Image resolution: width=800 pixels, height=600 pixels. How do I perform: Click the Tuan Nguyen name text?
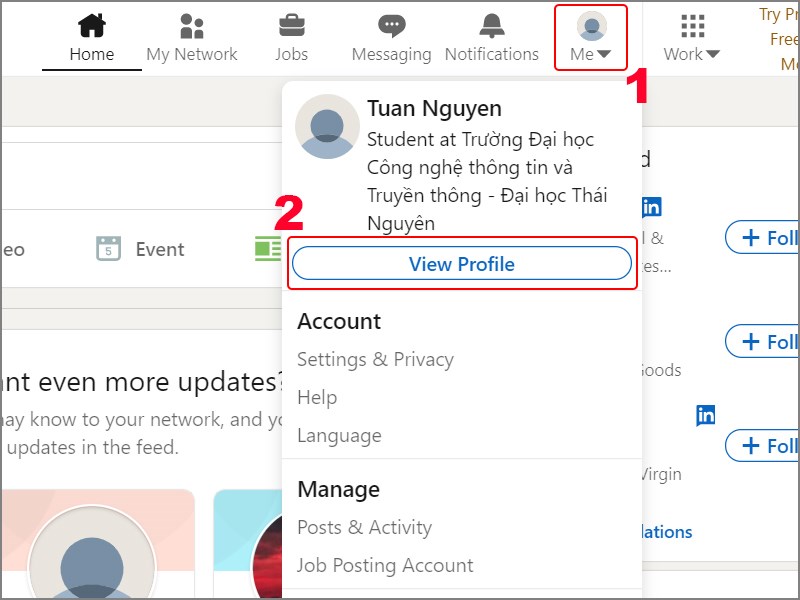[x=434, y=109]
